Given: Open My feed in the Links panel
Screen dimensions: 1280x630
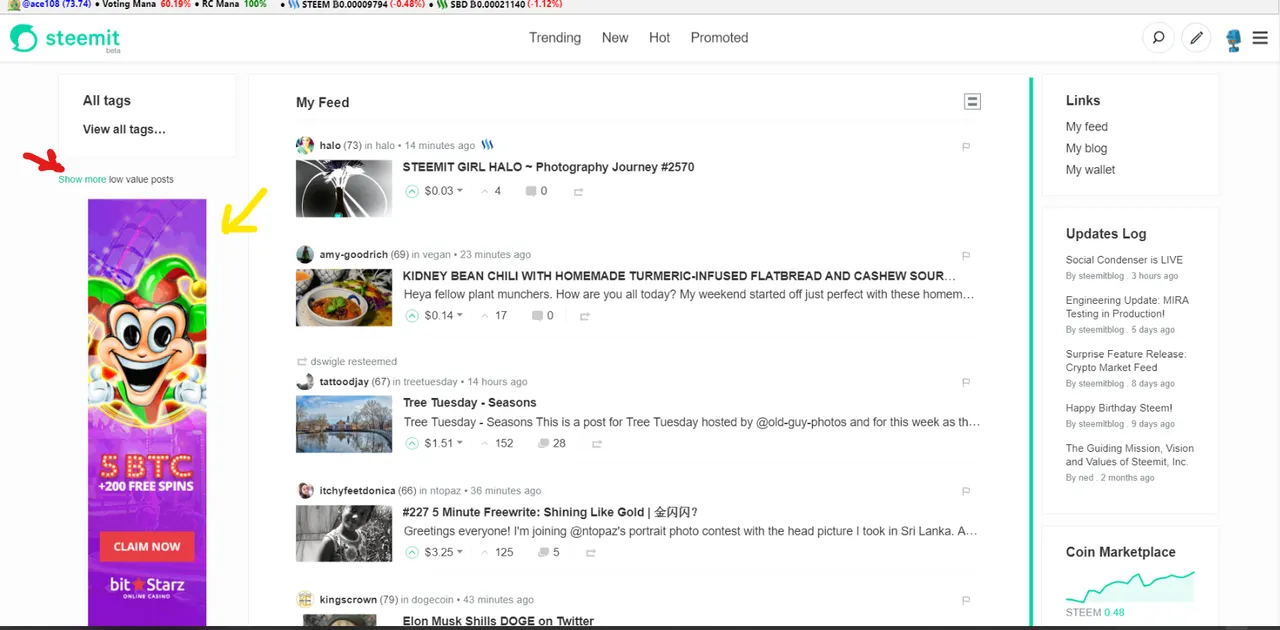Looking at the screenshot, I should click(x=1087, y=127).
